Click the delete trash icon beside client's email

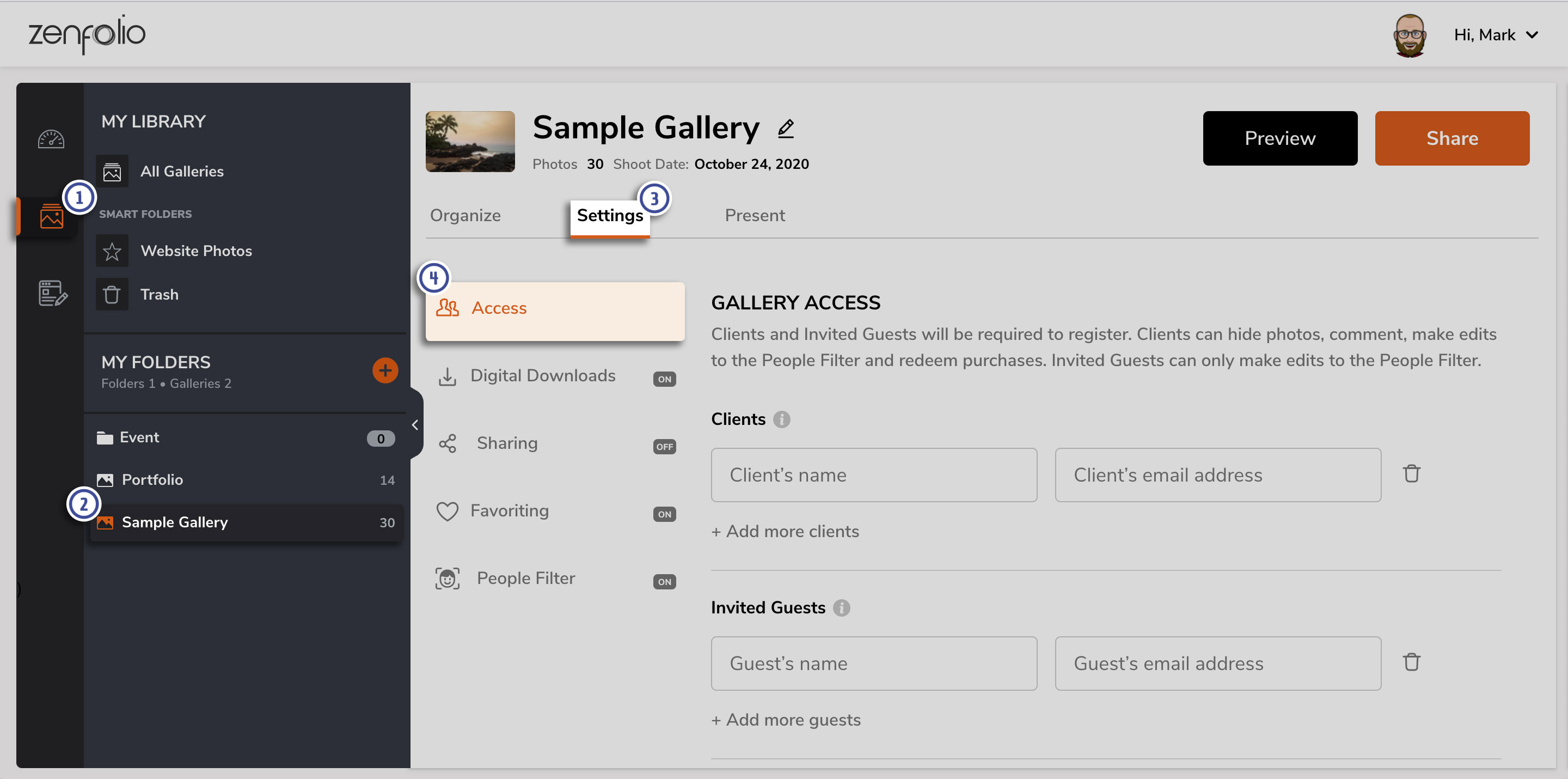pos(1412,474)
